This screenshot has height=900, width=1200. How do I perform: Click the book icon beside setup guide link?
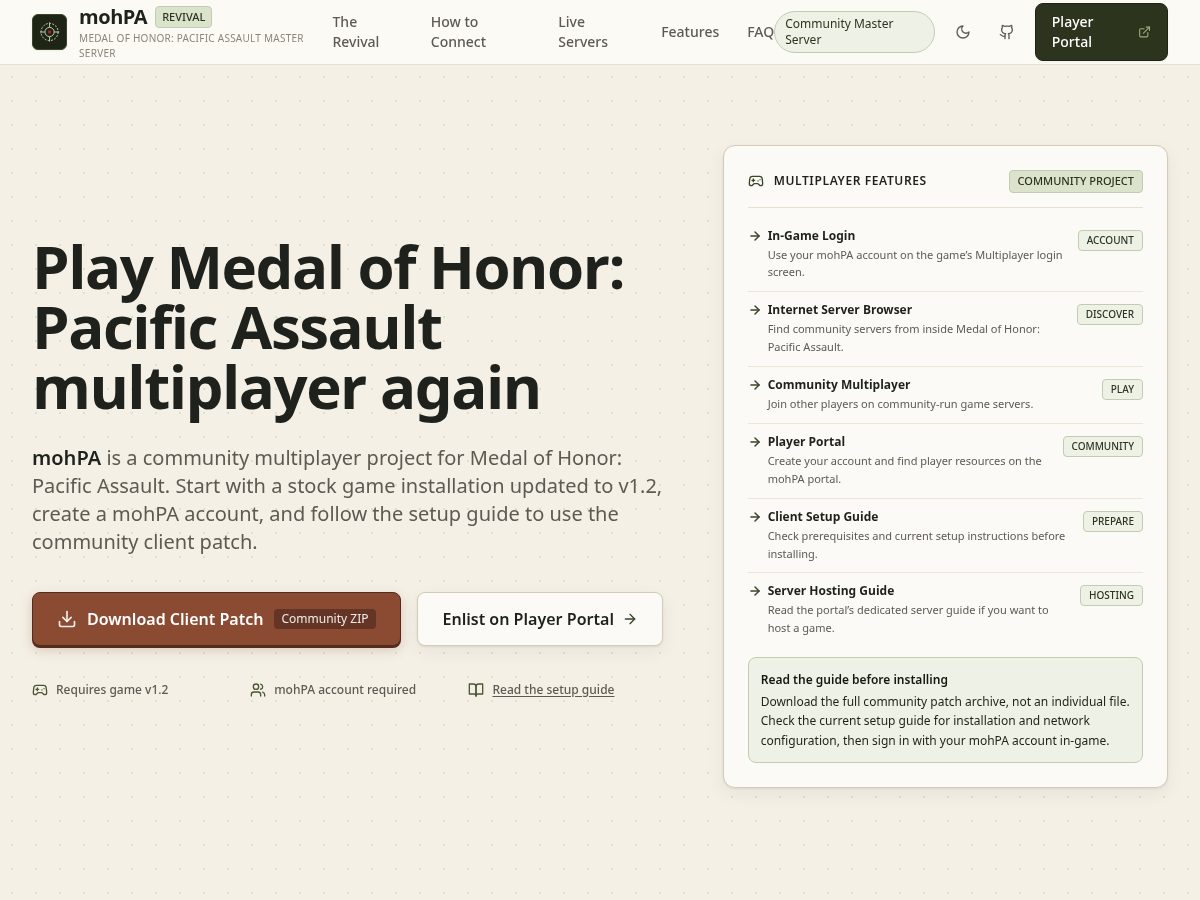[476, 690]
